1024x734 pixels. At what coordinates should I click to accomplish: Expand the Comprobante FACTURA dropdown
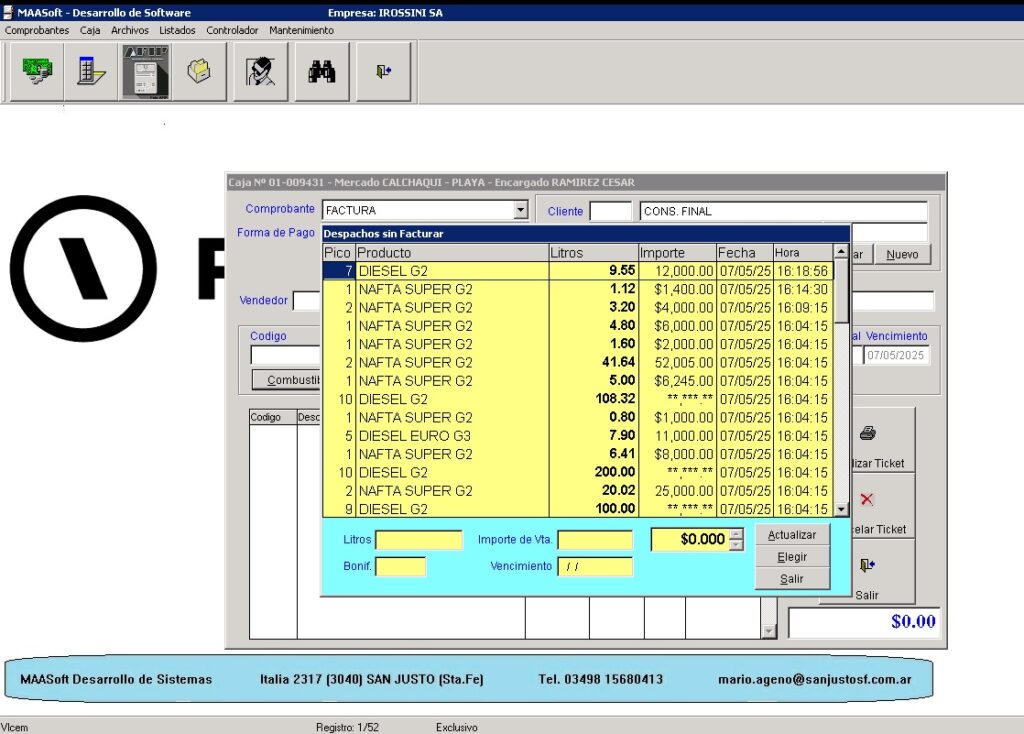[x=520, y=210]
